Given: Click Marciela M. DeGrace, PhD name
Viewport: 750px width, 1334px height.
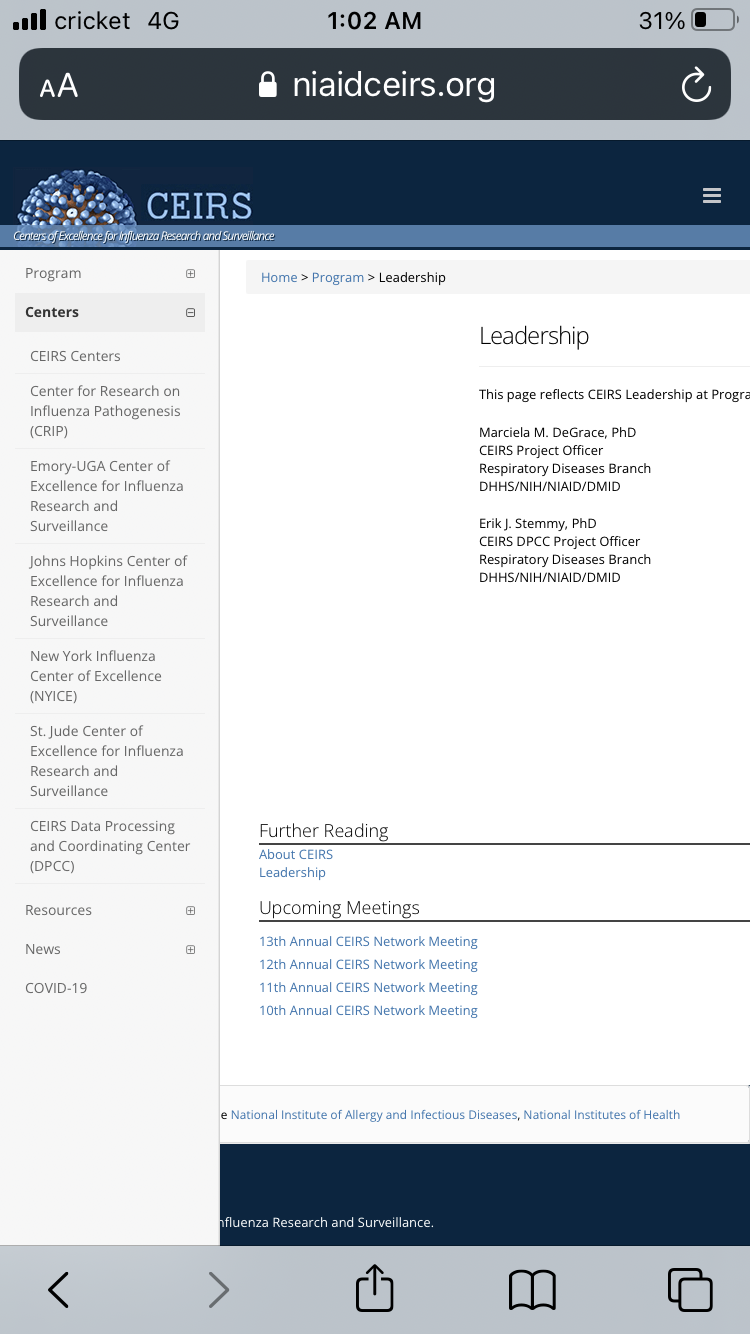Looking at the screenshot, I should [557, 432].
